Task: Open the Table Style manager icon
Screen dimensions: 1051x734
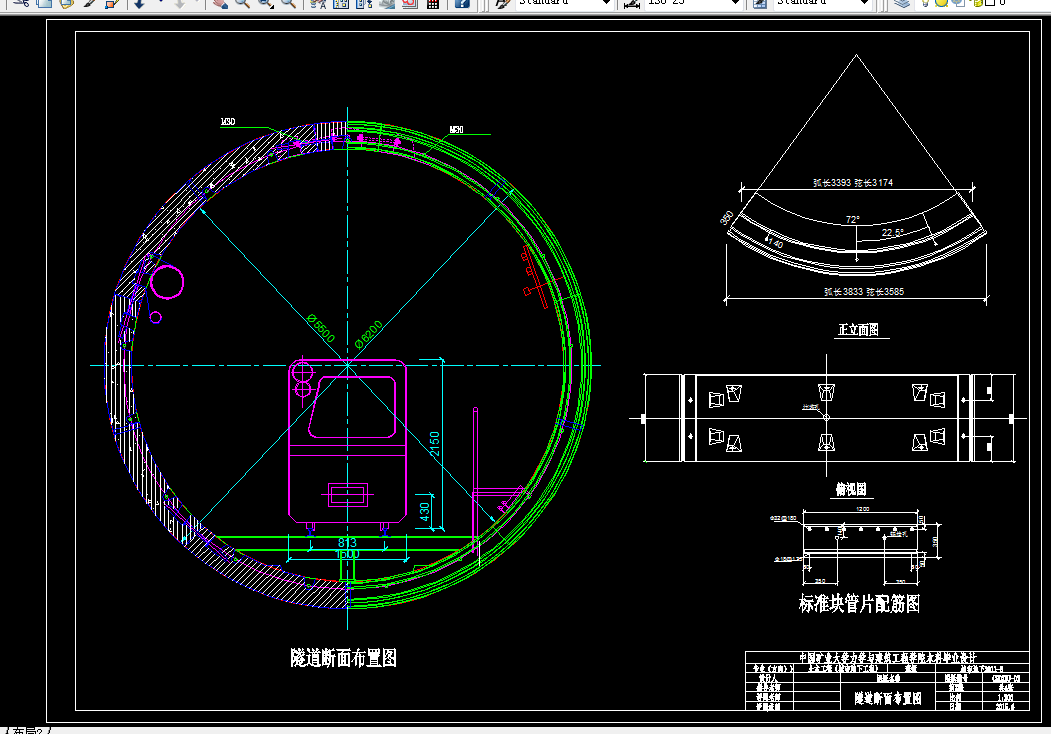Action: click(759, 3)
